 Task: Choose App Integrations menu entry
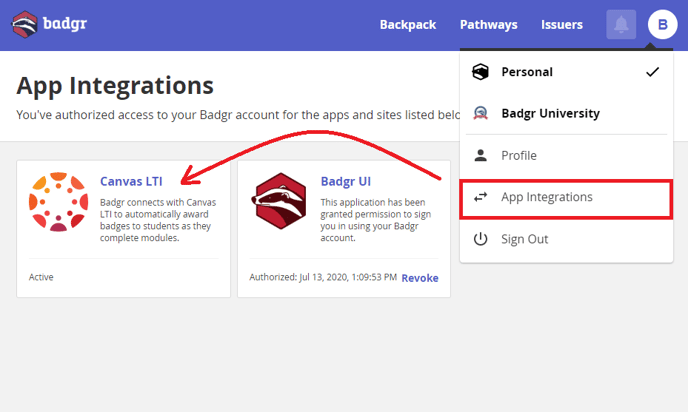click(566, 197)
